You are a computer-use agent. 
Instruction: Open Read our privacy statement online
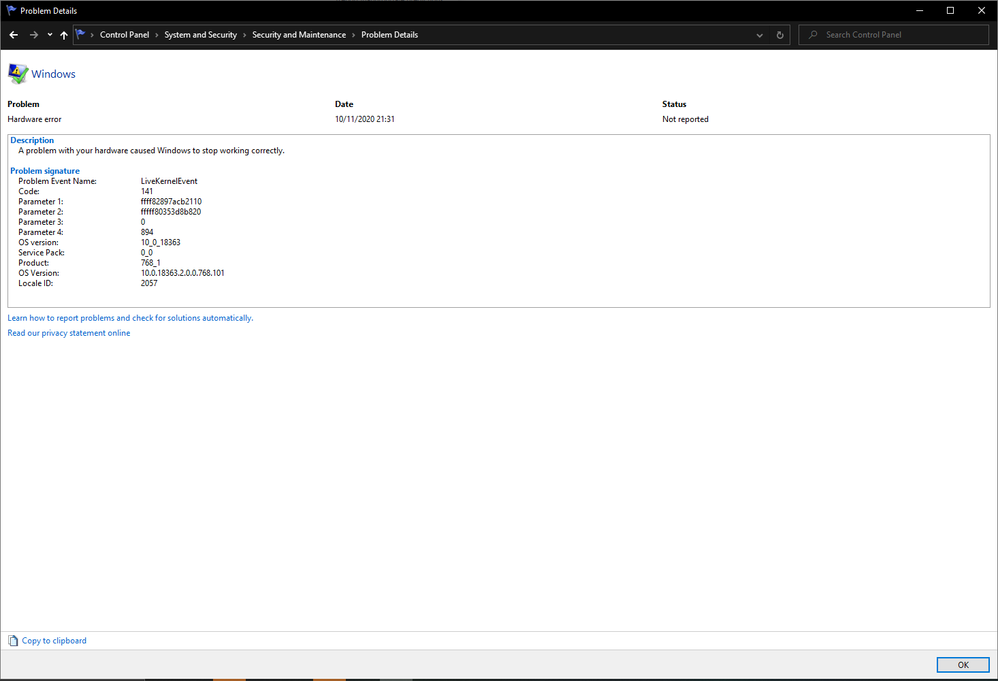point(69,333)
